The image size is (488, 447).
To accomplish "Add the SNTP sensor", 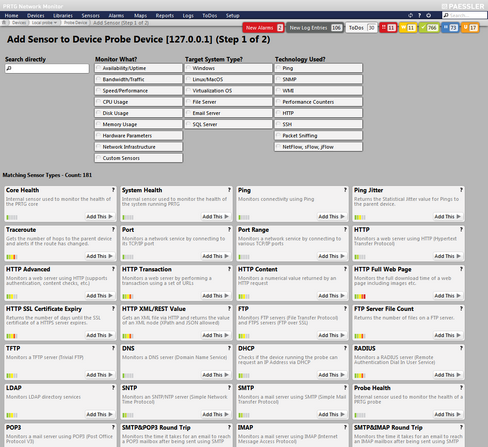I will (215, 414).
